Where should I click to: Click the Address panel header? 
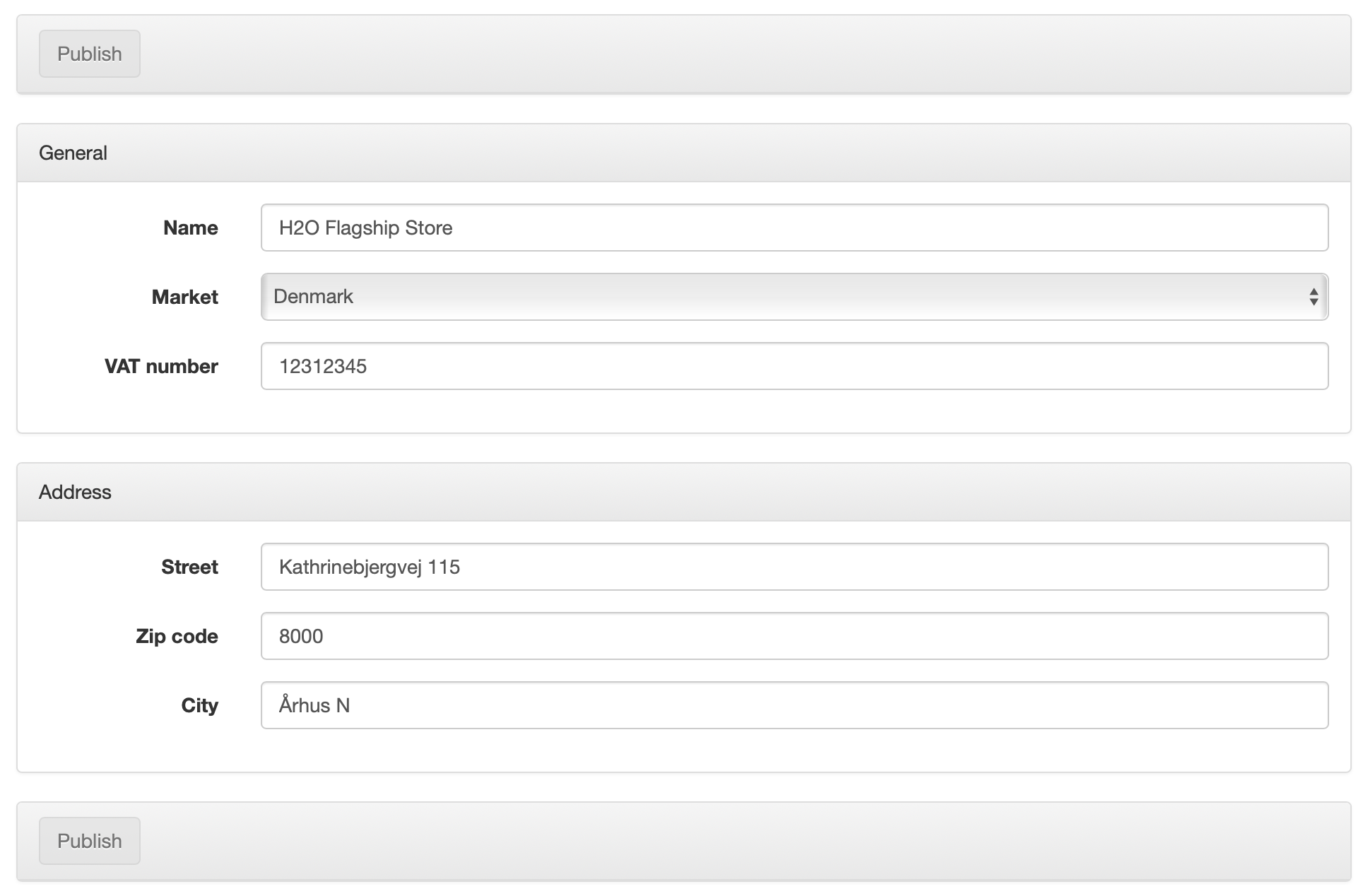pos(75,492)
